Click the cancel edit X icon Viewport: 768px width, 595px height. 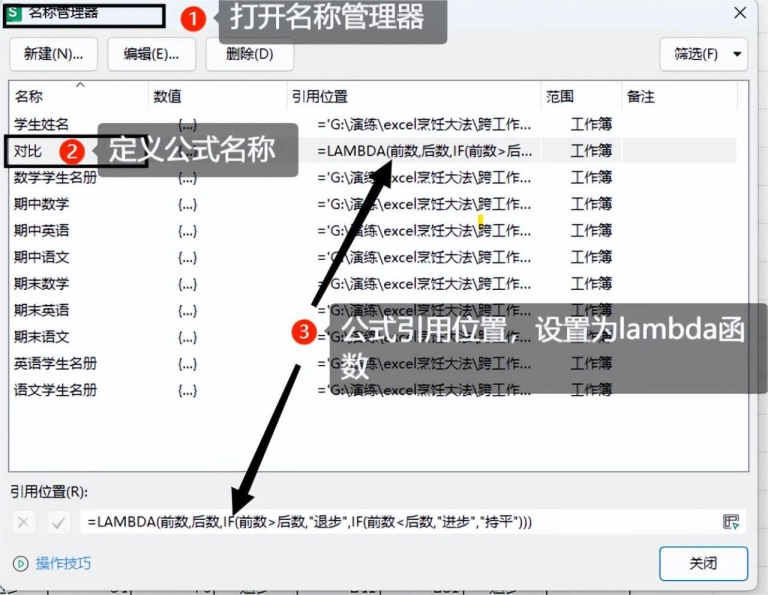25,522
